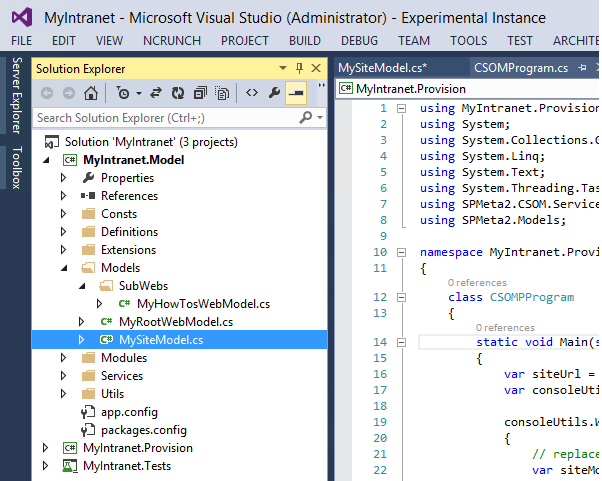The width and height of the screenshot is (602, 481).
Task: Open the TEAM menu
Action: [x=414, y=40]
